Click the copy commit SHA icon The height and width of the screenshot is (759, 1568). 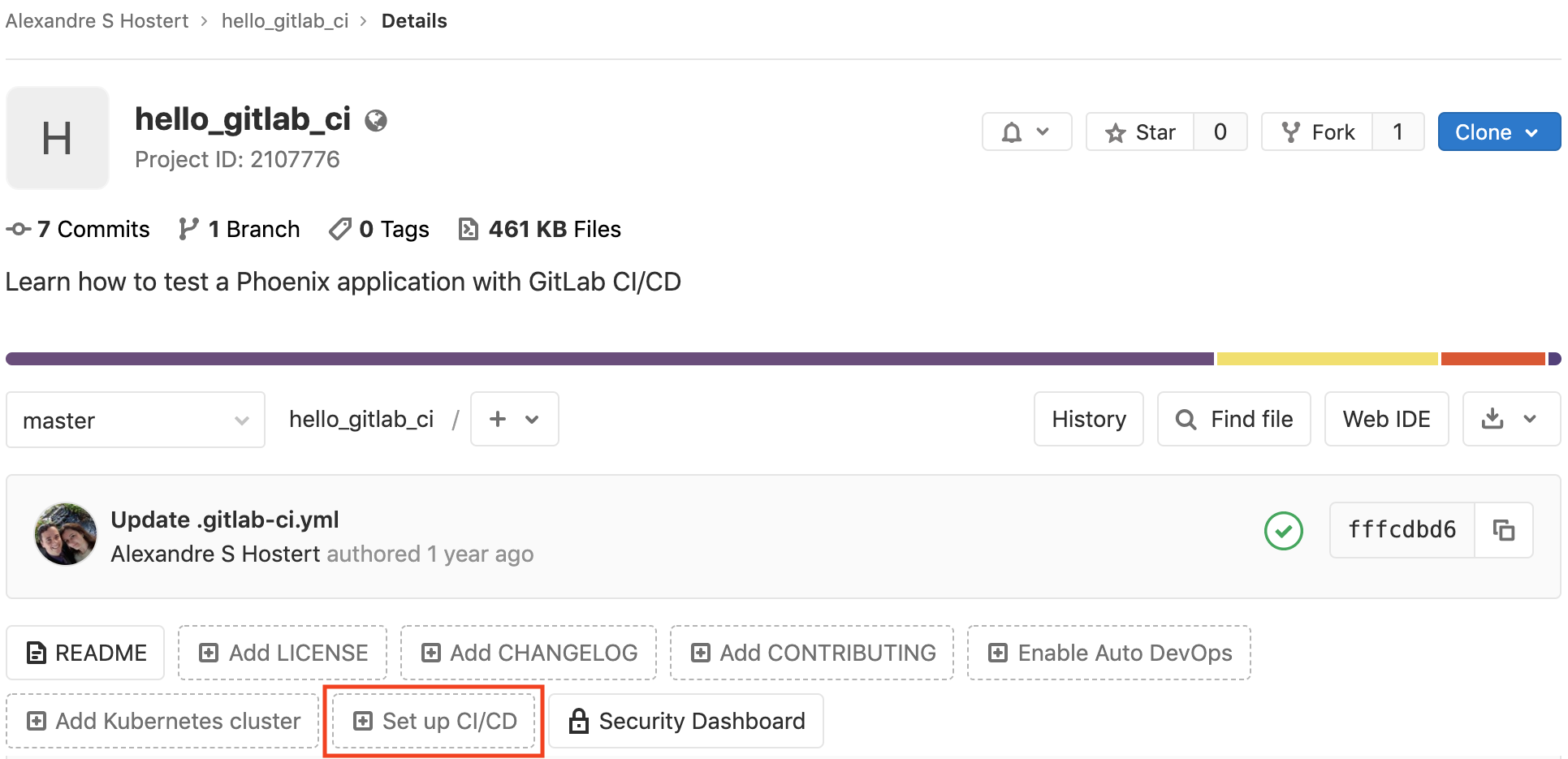(x=1504, y=530)
